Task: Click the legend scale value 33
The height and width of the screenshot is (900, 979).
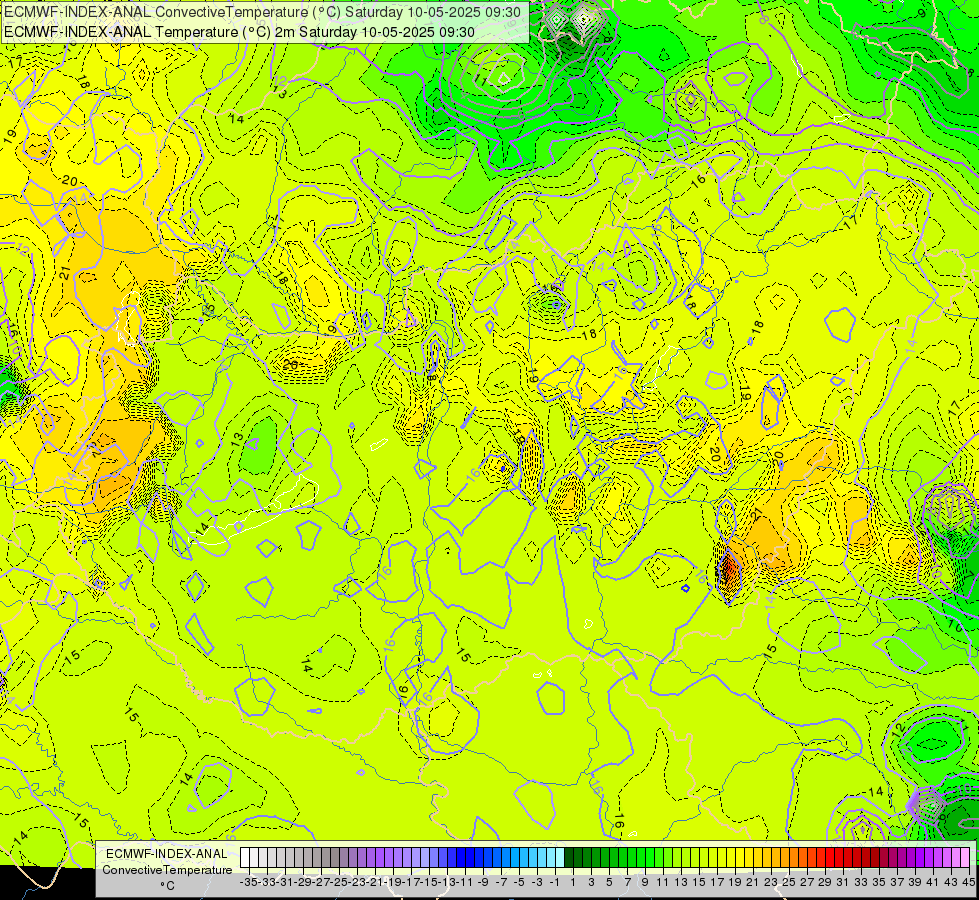Action: (x=861, y=883)
